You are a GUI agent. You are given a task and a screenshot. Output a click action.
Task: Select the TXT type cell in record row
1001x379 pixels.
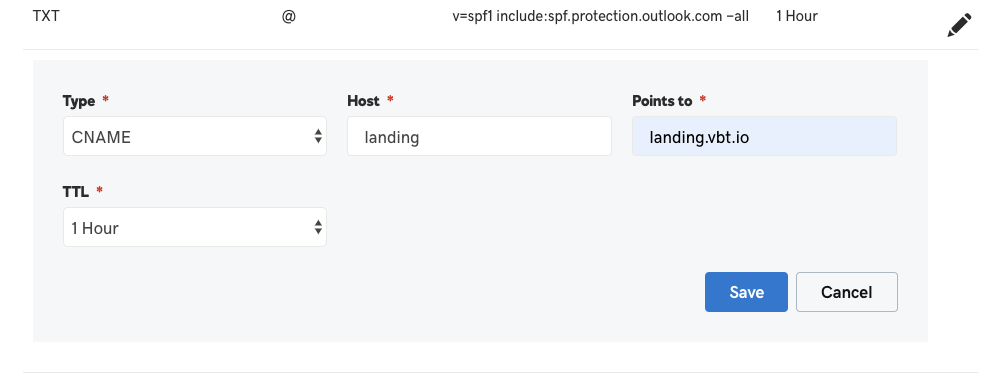click(x=46, y=16)
